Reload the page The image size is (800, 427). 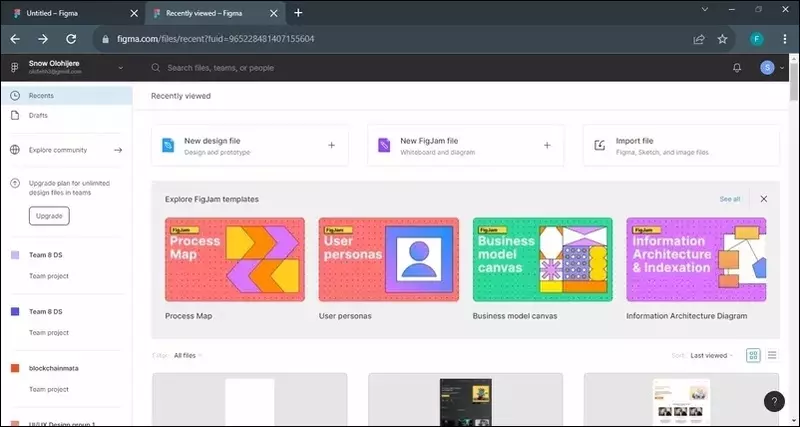coord(71,39)
